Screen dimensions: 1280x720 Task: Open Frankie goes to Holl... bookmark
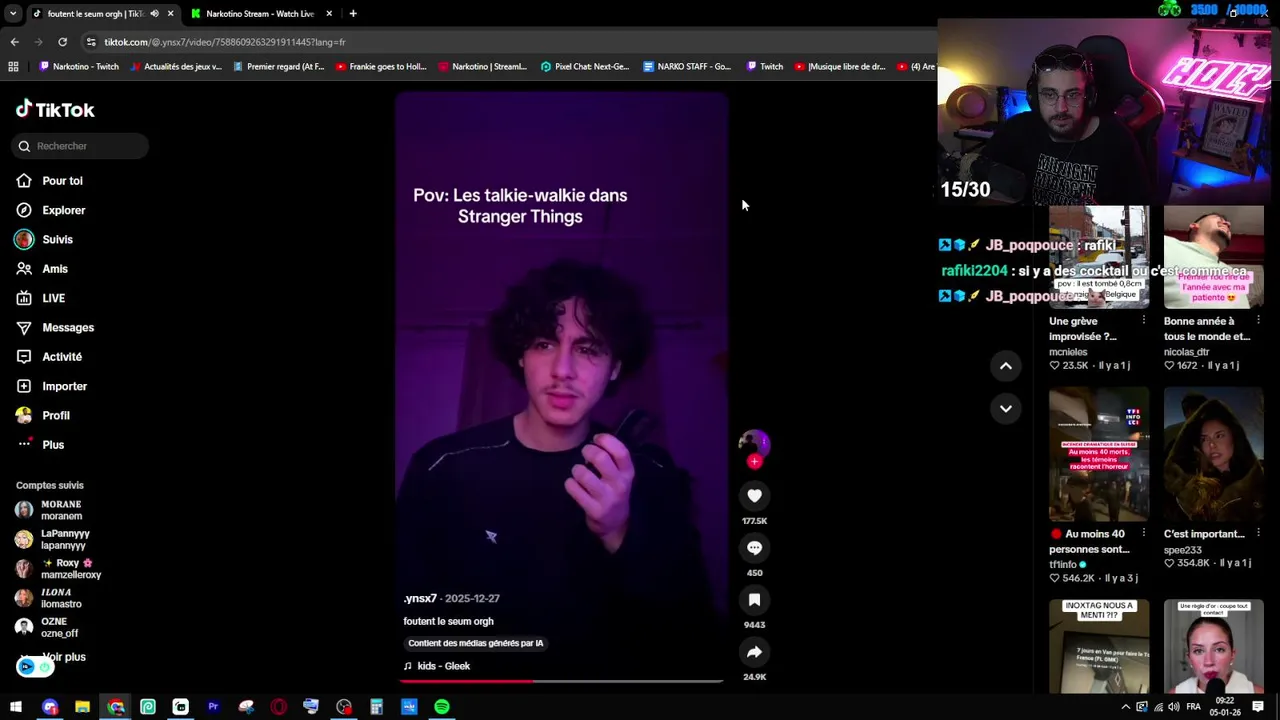[x=381, y=67]
